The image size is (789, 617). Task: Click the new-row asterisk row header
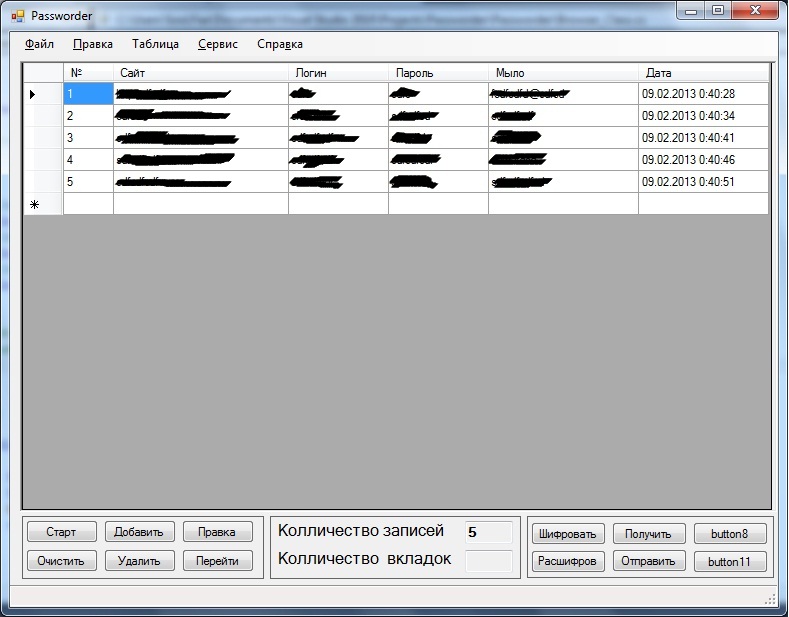click(x=43, y=204)
